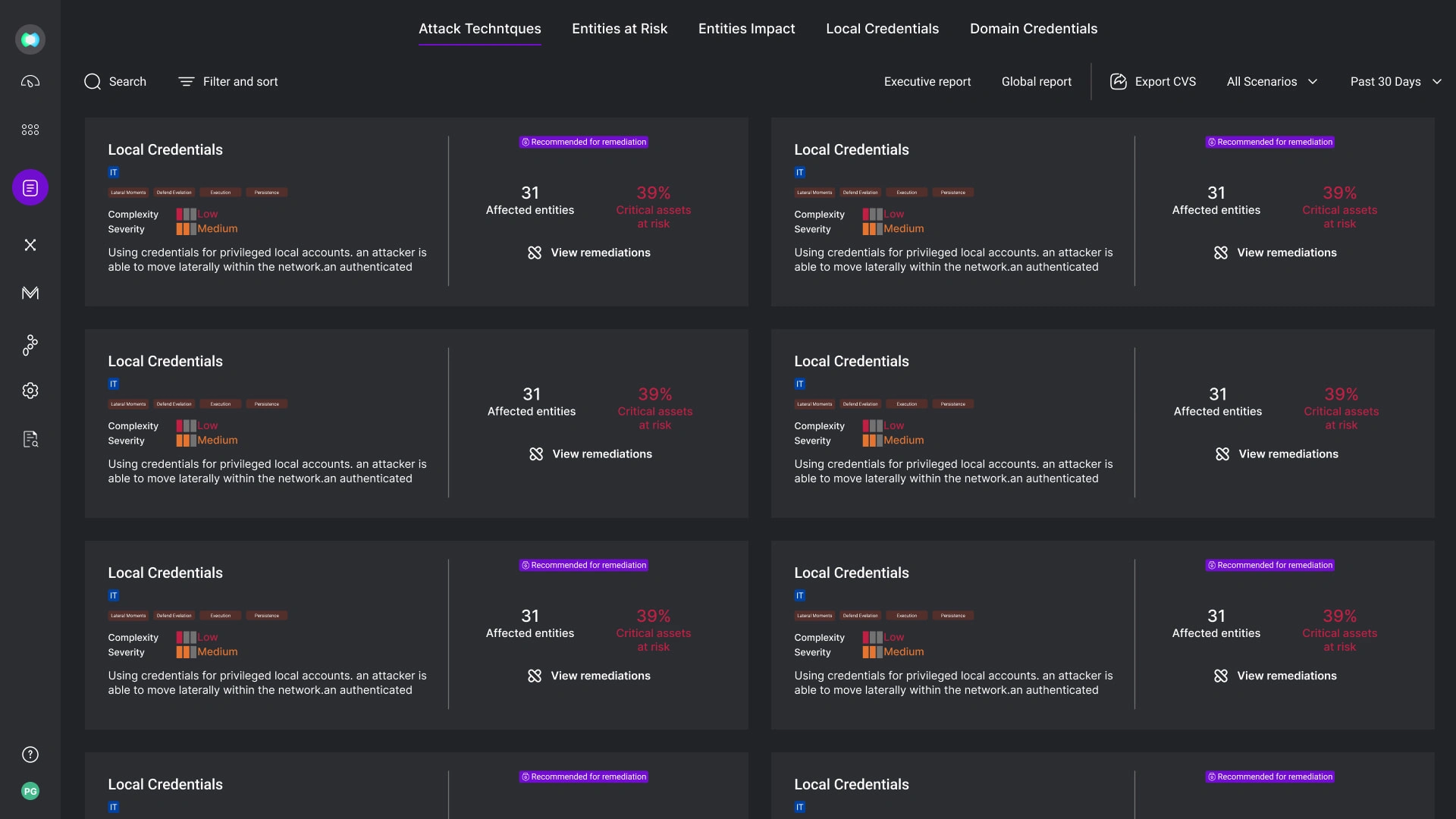The image size is (1456, 819).
Task: Click the Search field label
Action: [127, 81]
